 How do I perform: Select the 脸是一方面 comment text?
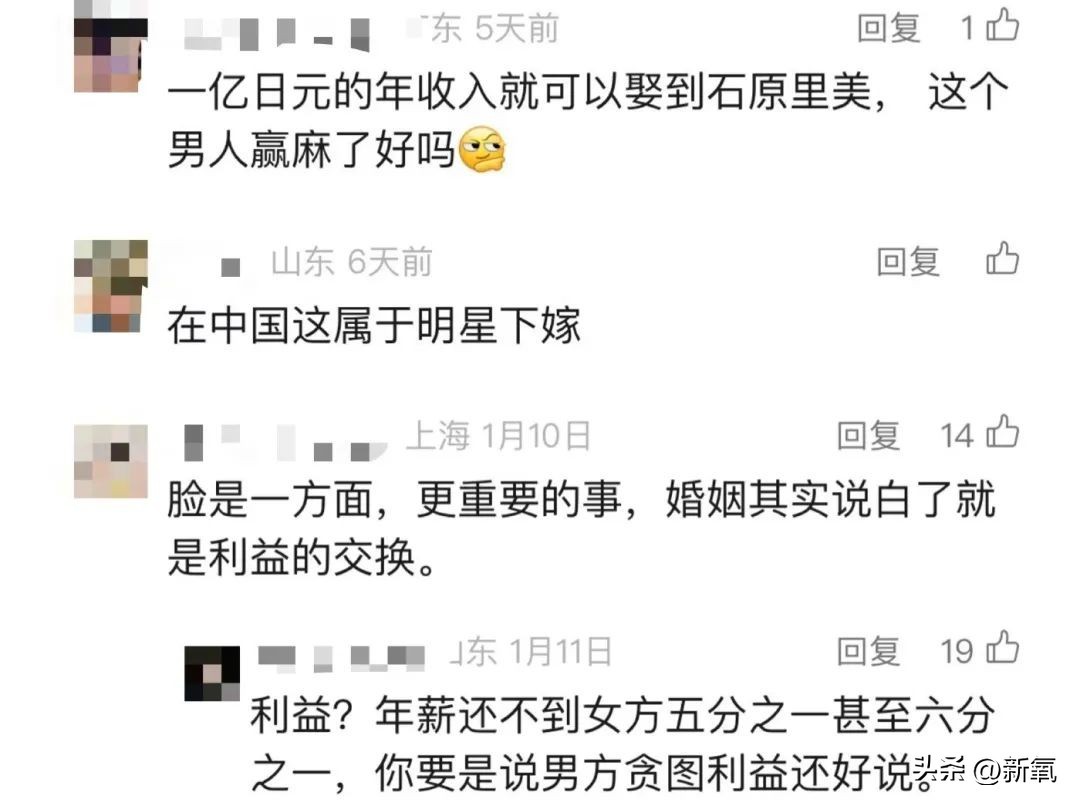click(581, 528)
